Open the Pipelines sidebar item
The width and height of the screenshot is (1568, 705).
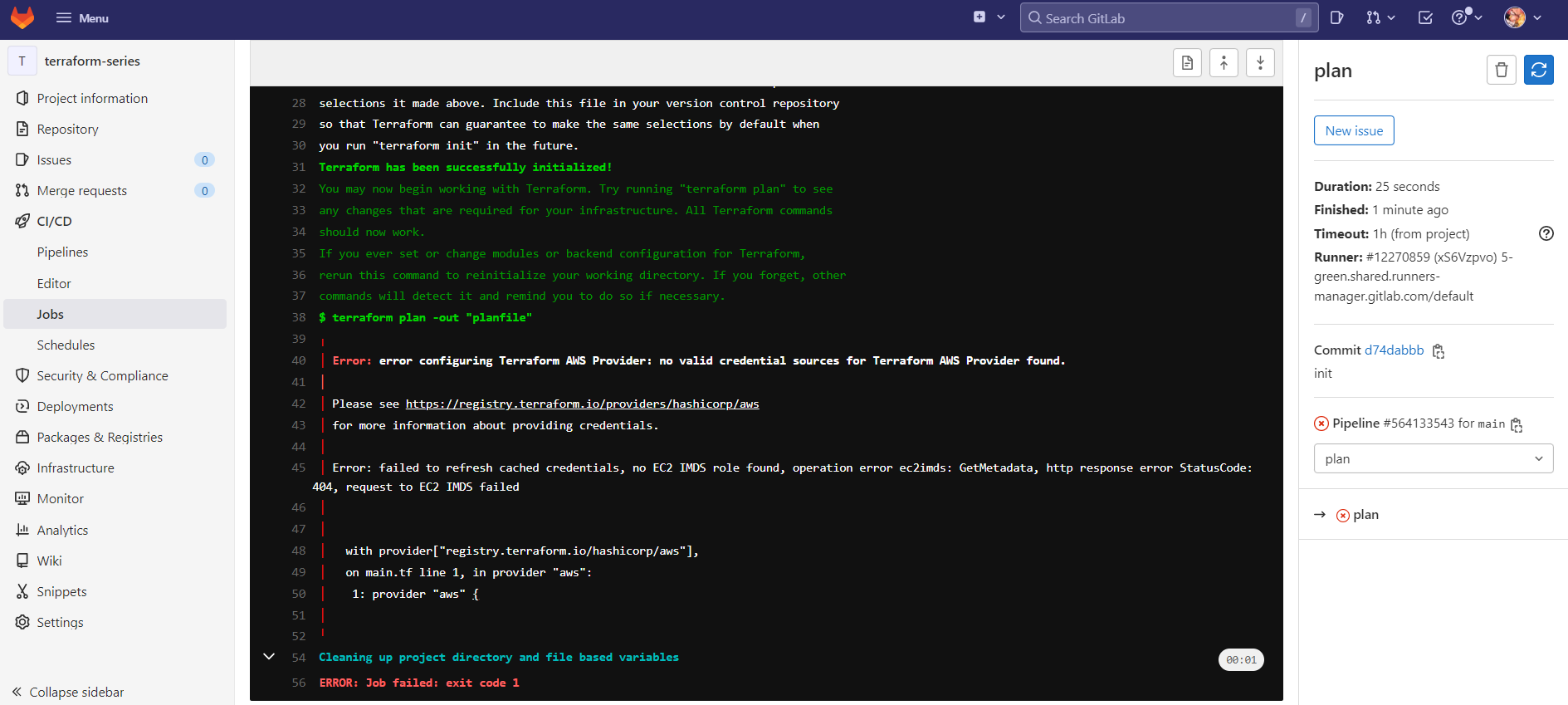point(62,252)
